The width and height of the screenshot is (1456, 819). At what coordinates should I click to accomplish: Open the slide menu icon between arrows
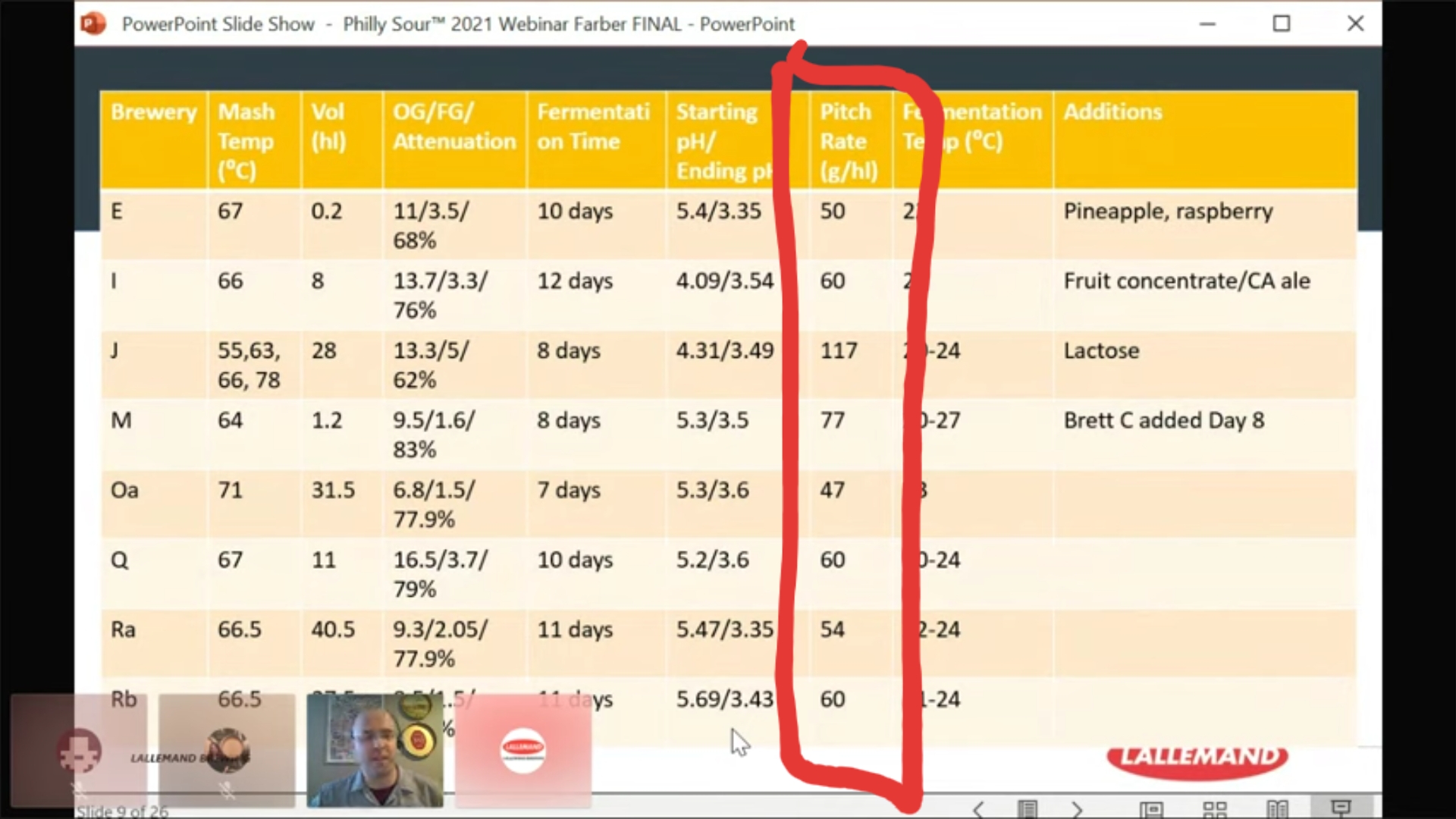1028,809
